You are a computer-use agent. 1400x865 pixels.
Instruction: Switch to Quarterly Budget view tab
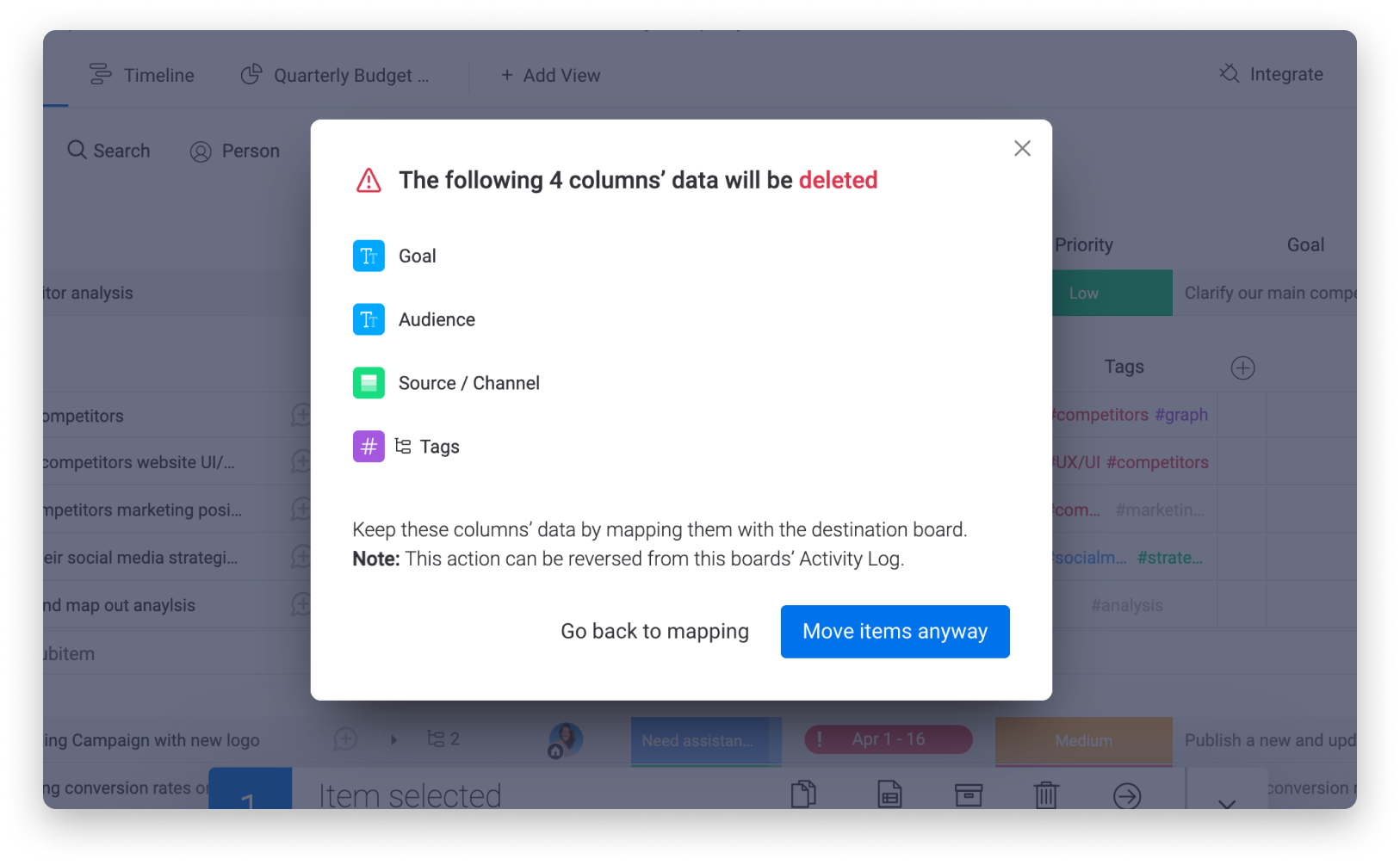(x=335, y=75)
